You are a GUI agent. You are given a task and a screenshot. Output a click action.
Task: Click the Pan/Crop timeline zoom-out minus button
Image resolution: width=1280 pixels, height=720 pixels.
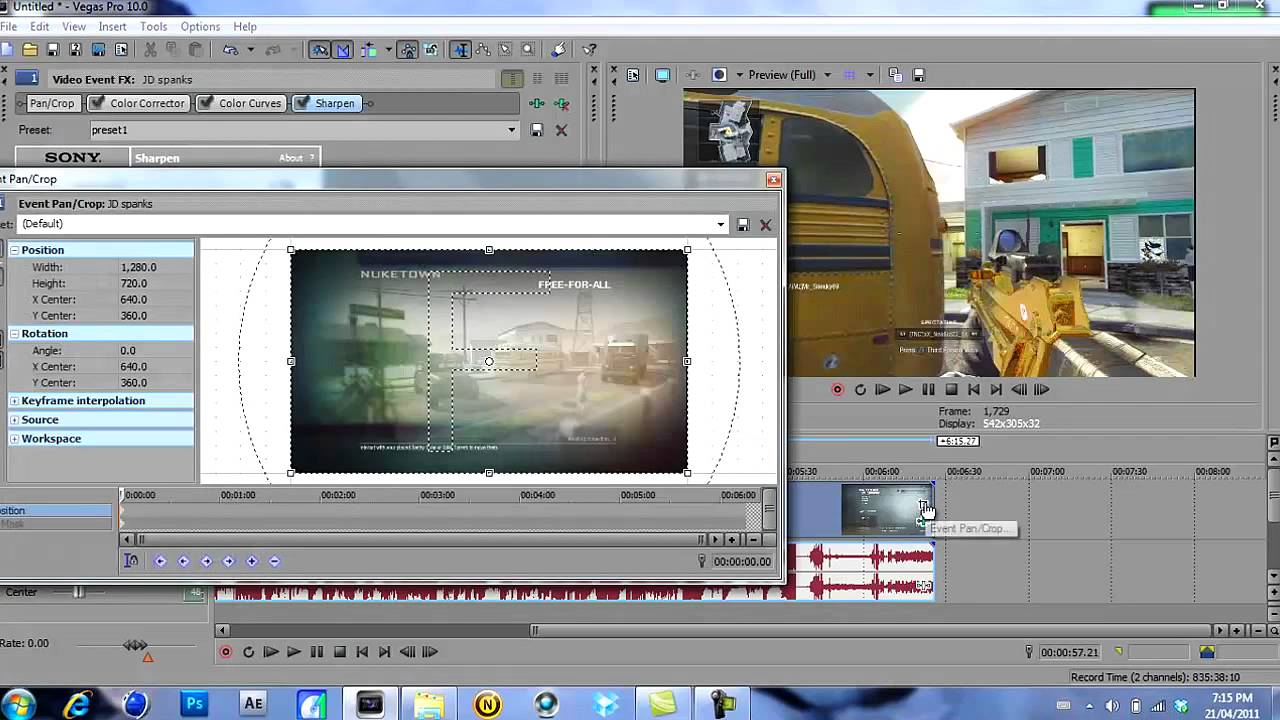coord(753,540)
